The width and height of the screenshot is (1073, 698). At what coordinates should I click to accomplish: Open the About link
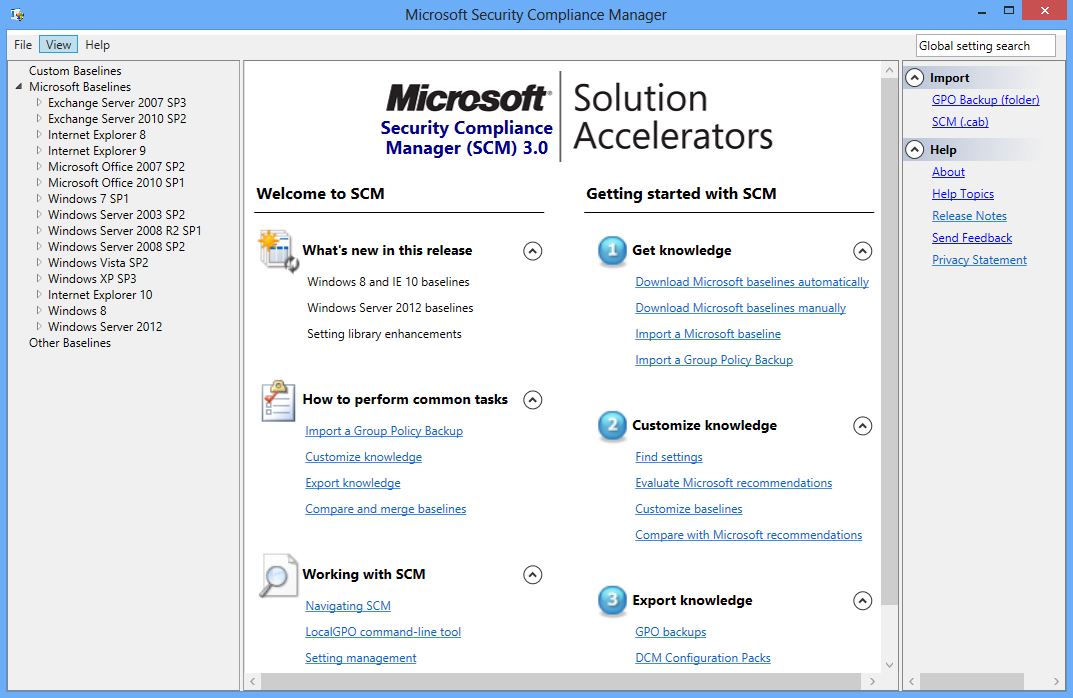point(948,172)
